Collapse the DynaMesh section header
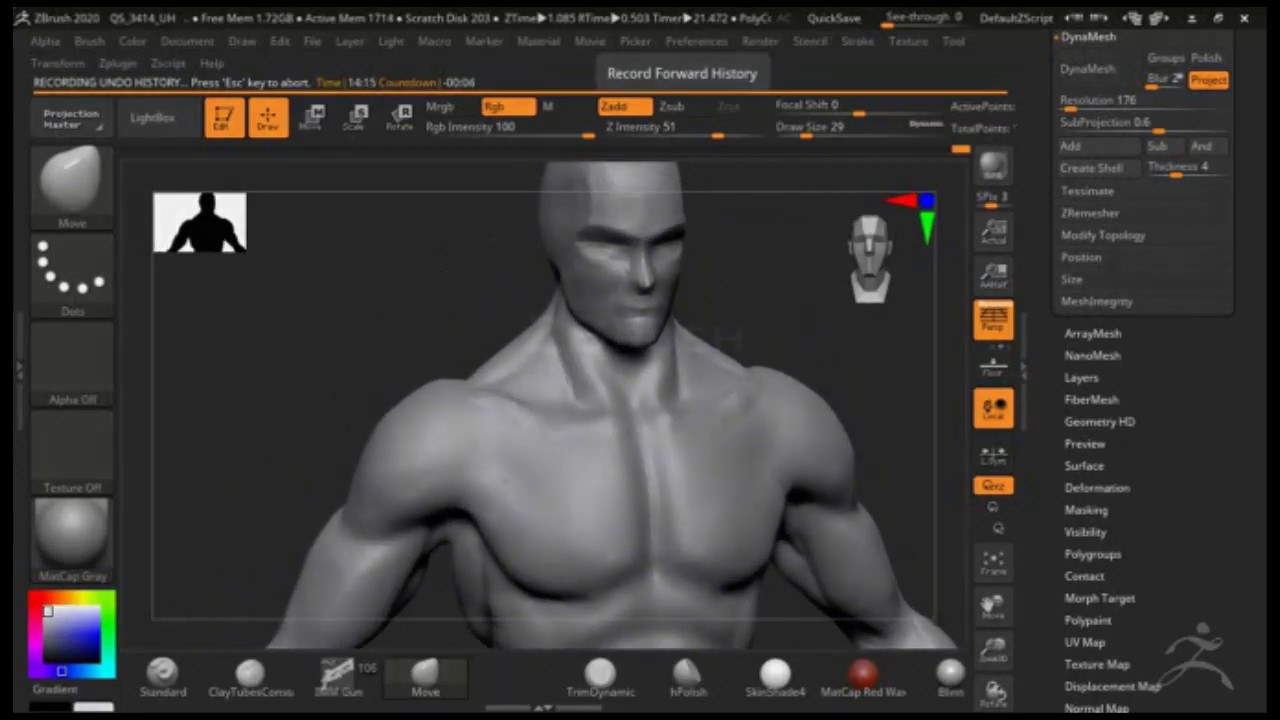 click(x=1088, y=36)
